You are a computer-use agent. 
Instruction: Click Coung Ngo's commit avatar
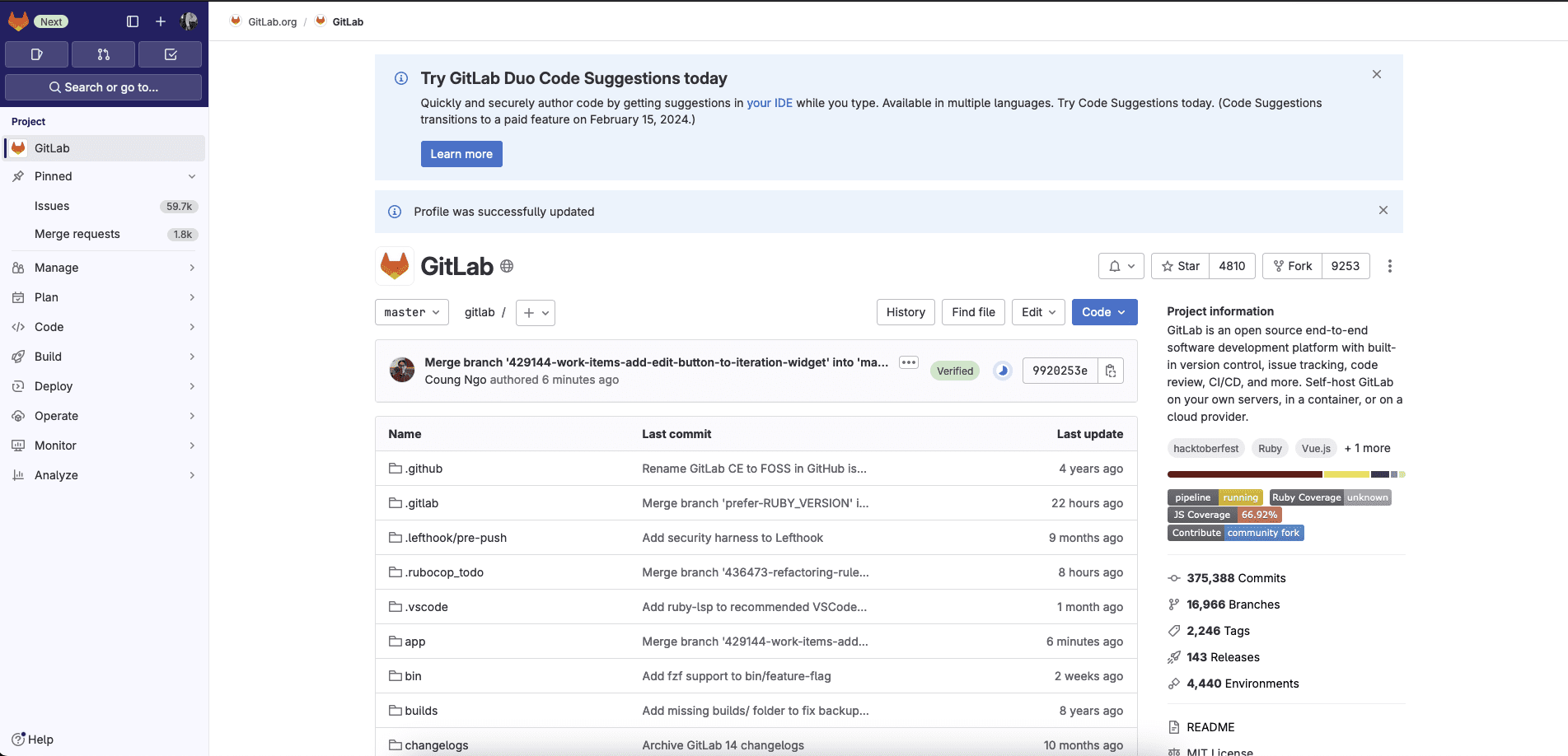click(x=401, y=370)
